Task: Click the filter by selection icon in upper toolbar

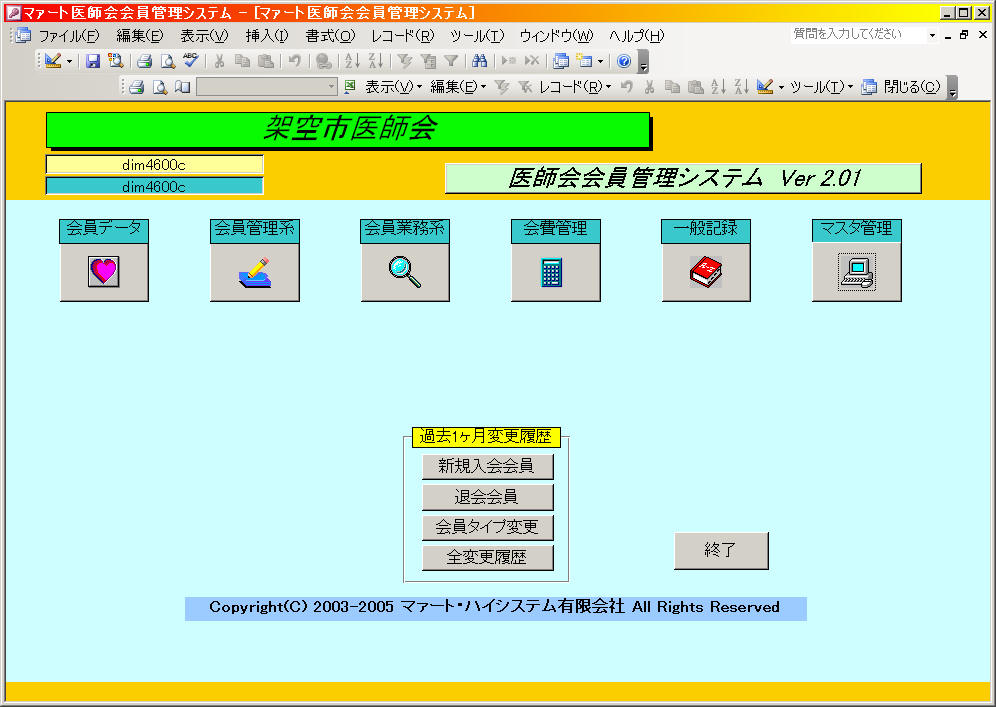Action: pos(405,61)
